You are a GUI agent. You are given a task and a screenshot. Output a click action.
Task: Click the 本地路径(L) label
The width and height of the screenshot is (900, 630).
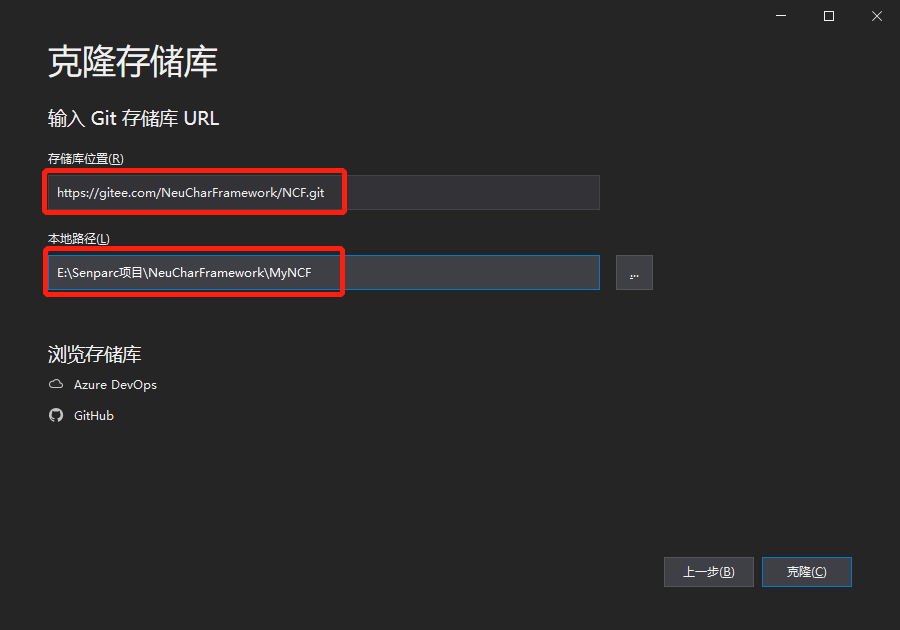click(79, 239)
